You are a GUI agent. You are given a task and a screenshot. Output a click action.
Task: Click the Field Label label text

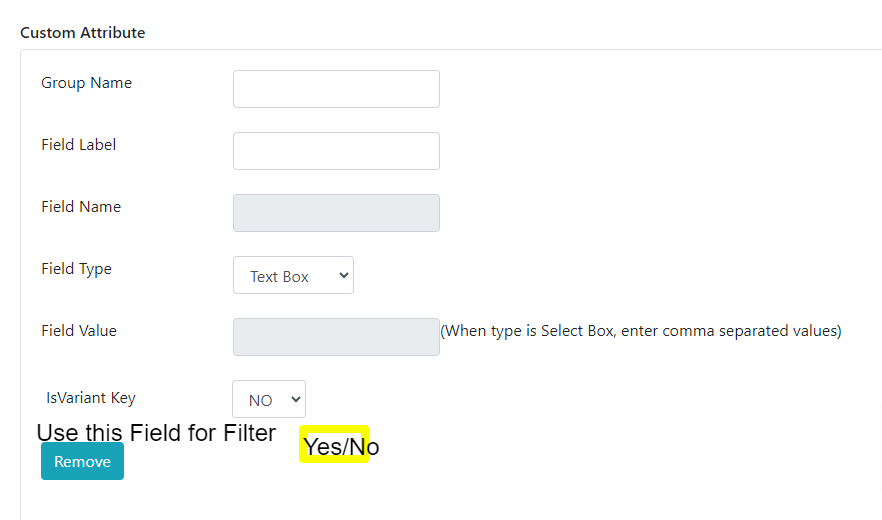79,145
